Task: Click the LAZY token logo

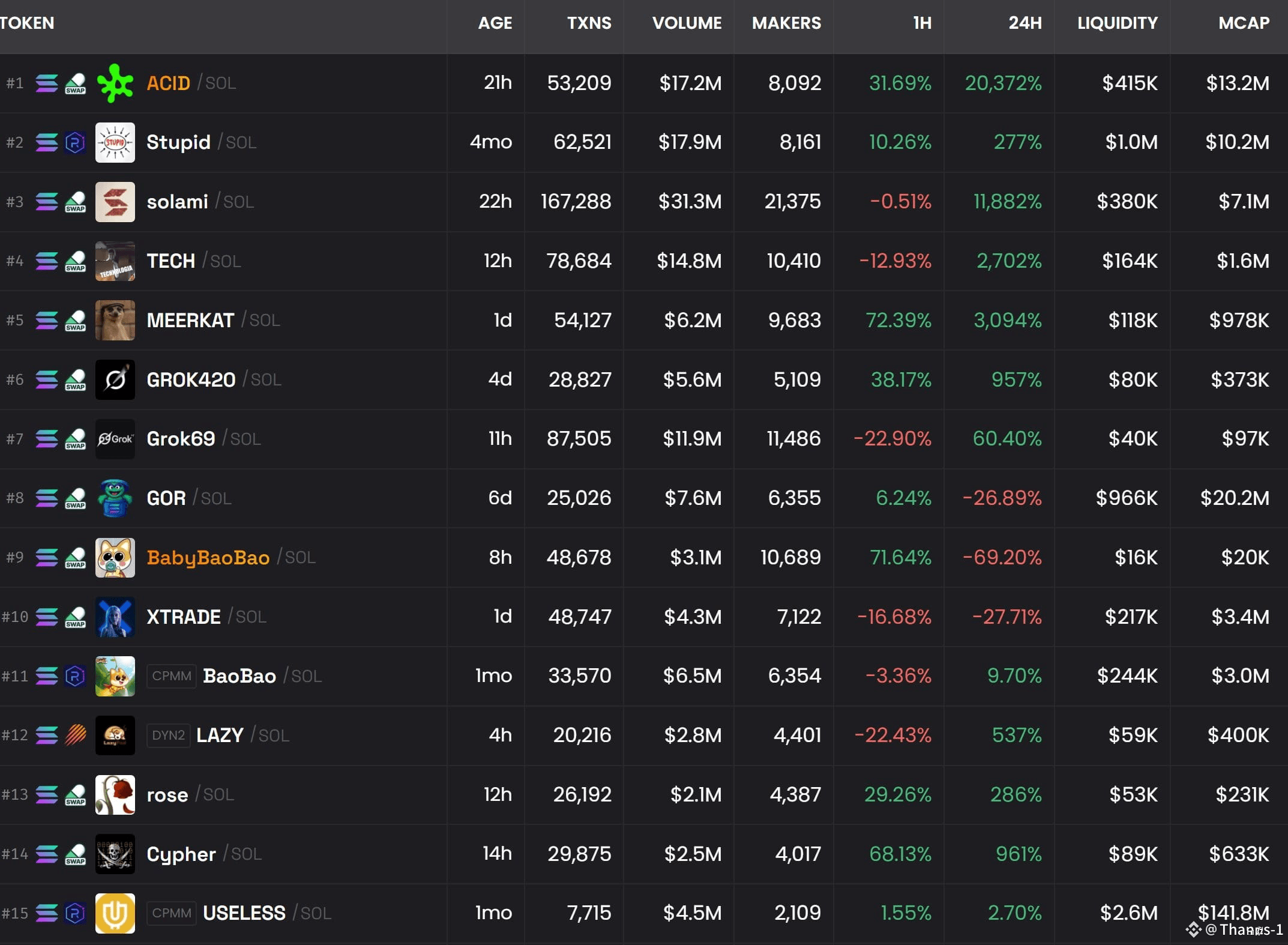Action: coord(115,735)
